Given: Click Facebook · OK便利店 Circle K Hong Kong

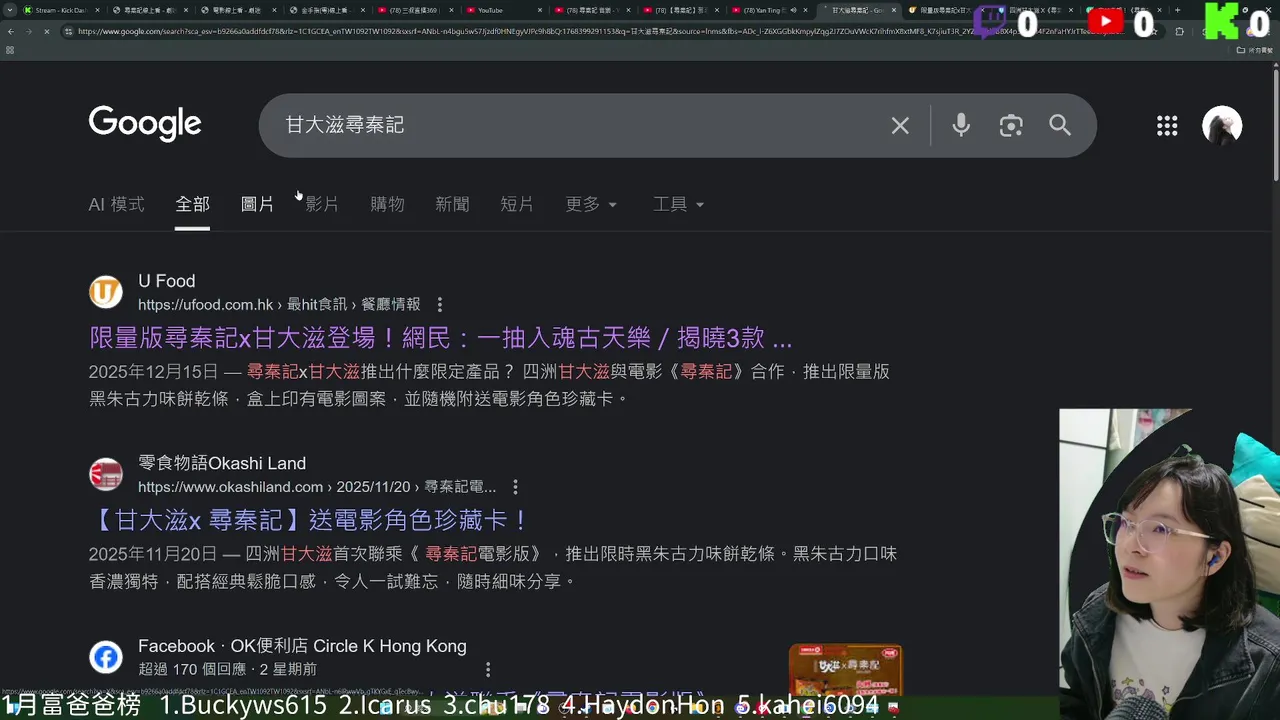Looking at the screenshot, I should (x=302, y=646).
